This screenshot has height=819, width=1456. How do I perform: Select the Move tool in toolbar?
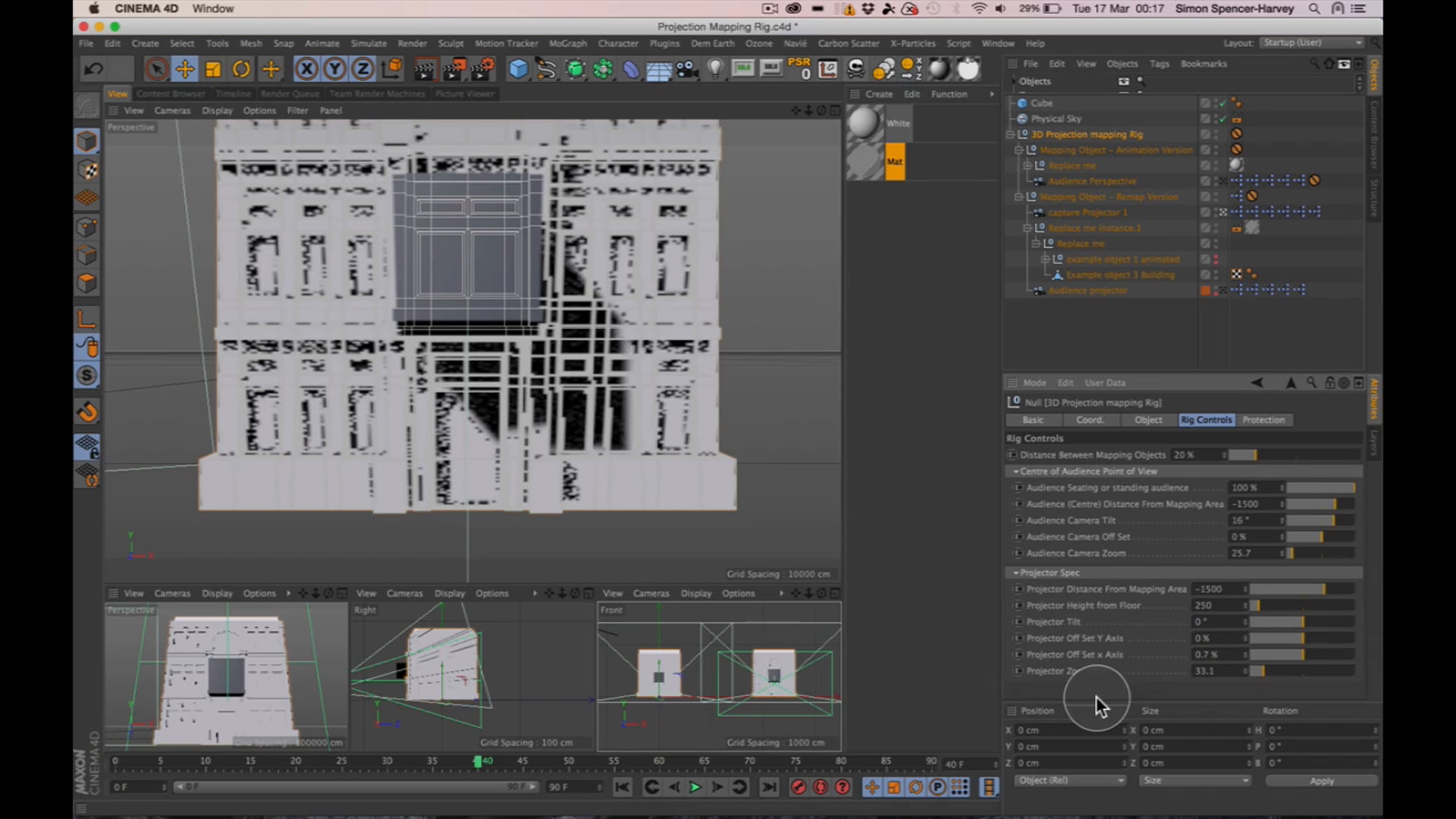(184, 70)
